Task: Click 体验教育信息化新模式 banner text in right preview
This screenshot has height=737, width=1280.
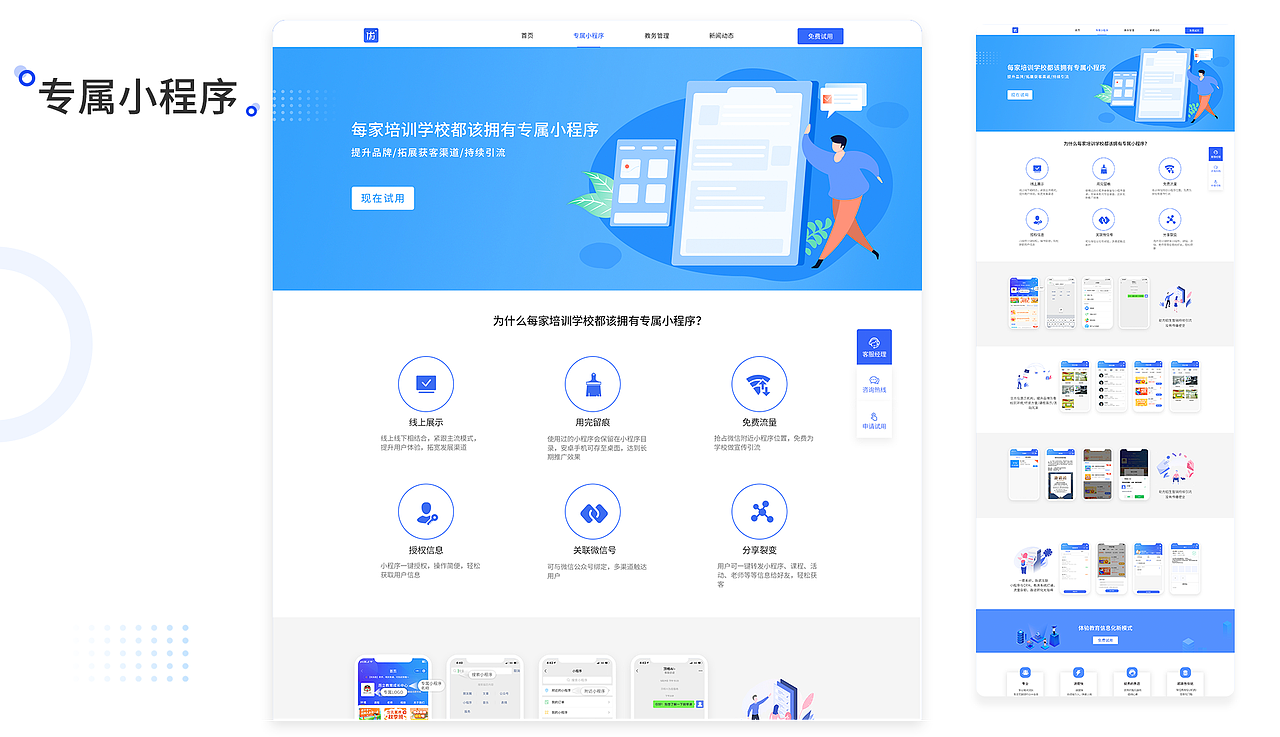Action: coord(1105,628)
